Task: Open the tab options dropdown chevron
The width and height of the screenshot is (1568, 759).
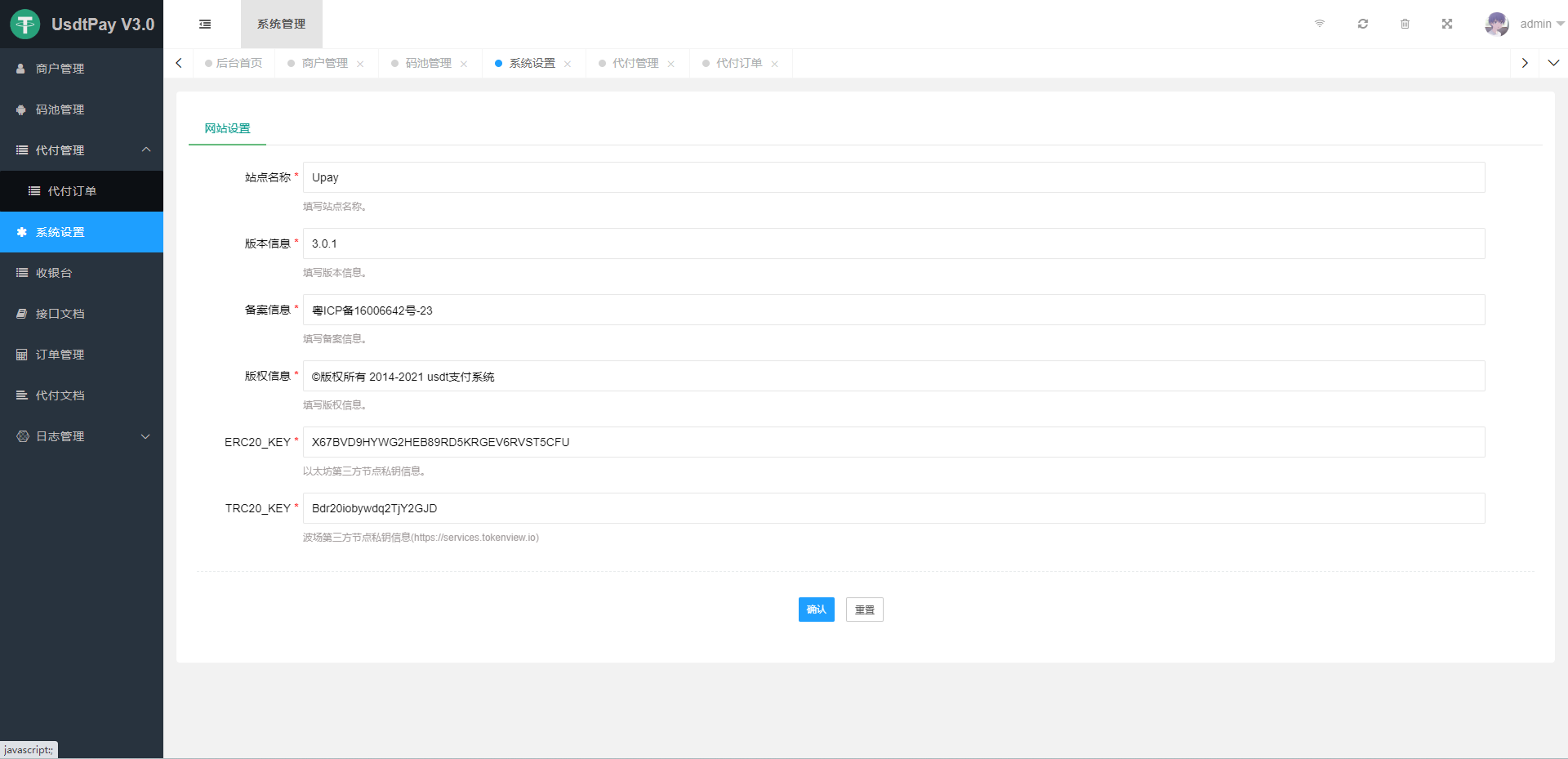Action: [x=1552, y=63]
